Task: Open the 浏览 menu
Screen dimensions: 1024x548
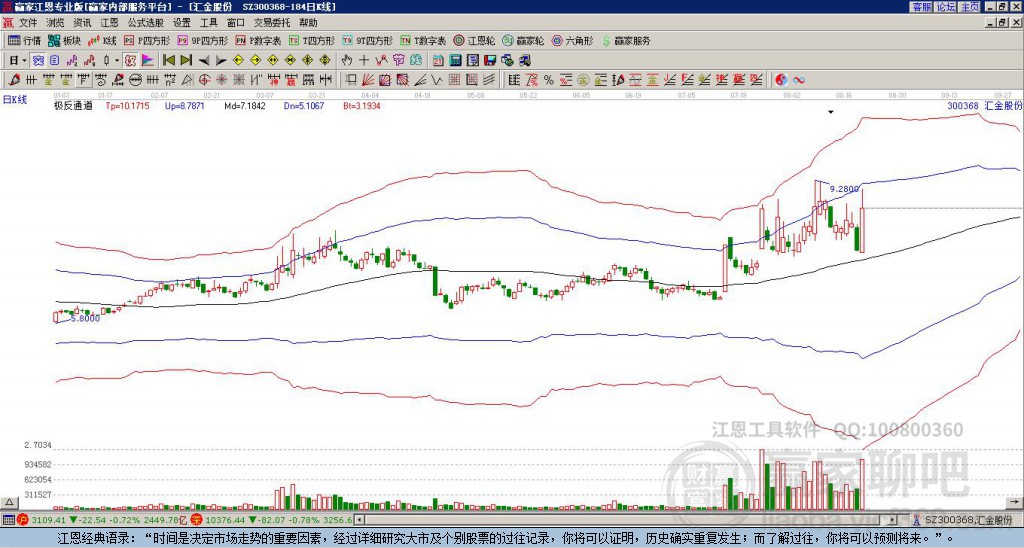Action: point(55,23)
